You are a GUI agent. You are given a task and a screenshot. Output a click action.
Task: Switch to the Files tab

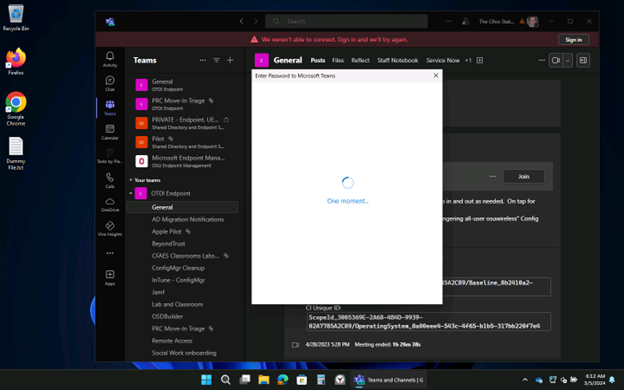[338, 60]
